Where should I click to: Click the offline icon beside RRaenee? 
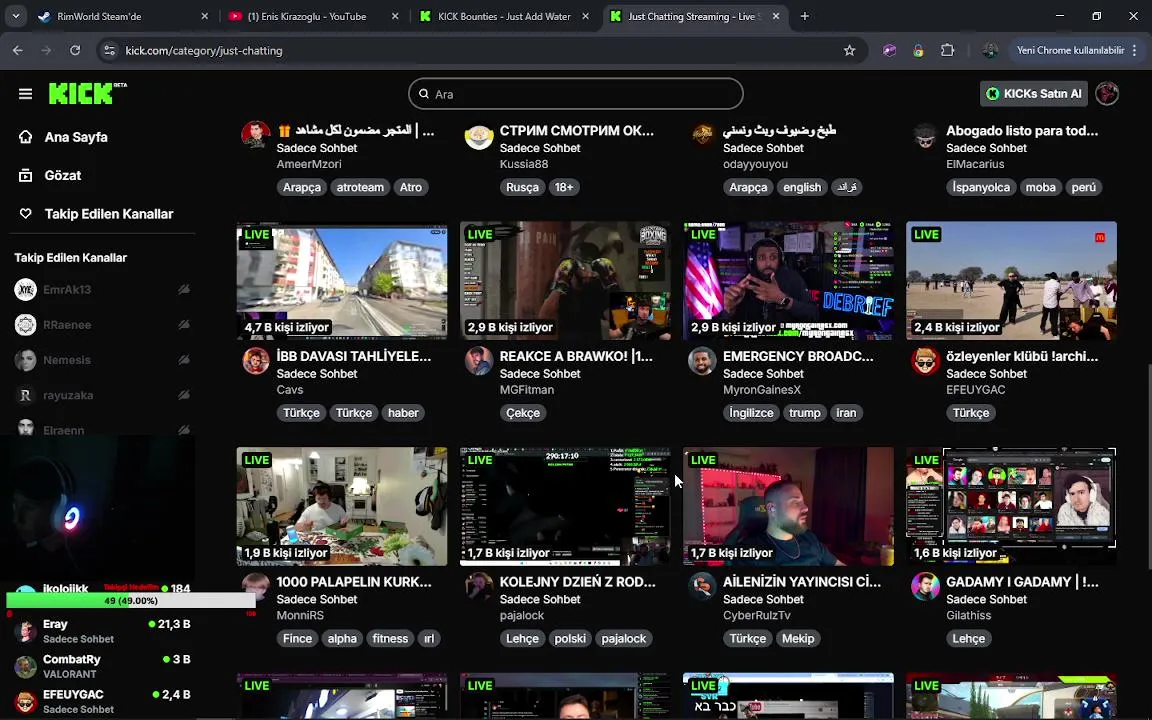[184, 325]
